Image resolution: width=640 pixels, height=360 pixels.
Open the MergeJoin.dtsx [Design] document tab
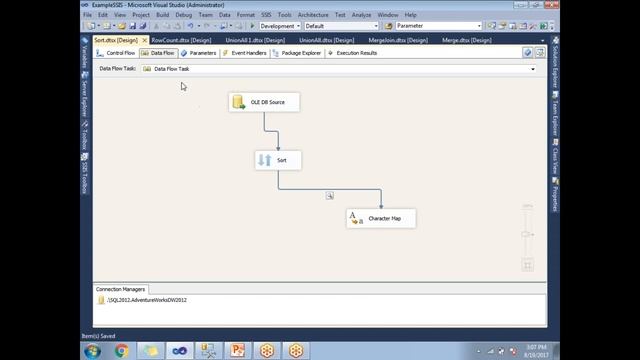click(398, 40)
